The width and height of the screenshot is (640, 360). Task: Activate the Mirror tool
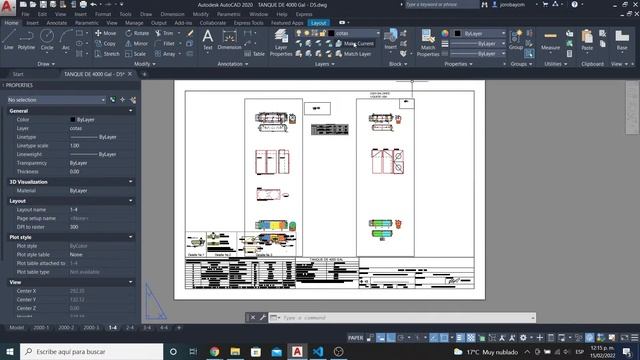tap(137, 43)
